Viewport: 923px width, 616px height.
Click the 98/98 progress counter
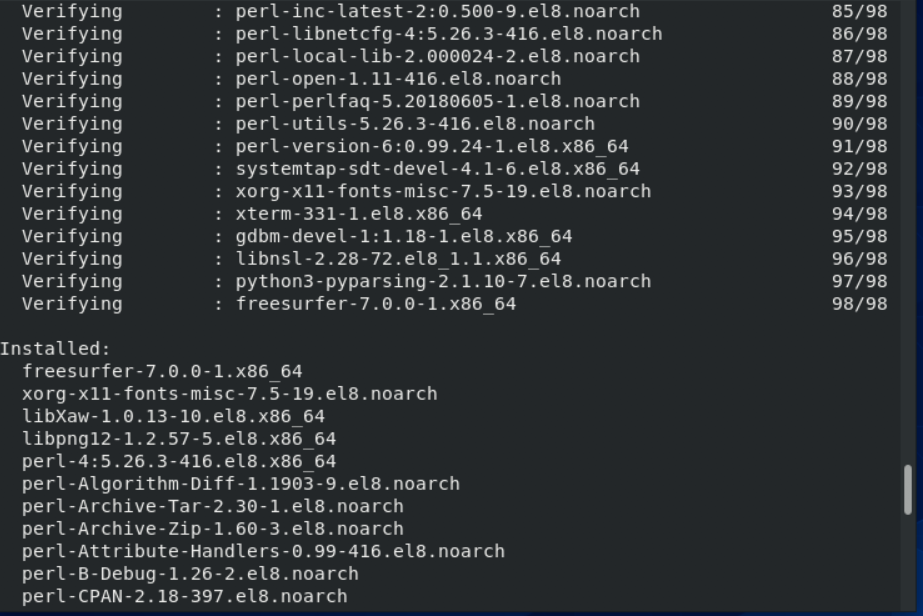click(x=859, y=304)
